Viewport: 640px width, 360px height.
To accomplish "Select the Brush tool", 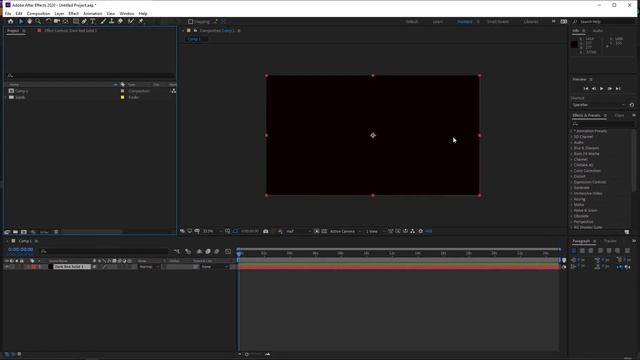I will pyautogui.click(x=103, y=21).
